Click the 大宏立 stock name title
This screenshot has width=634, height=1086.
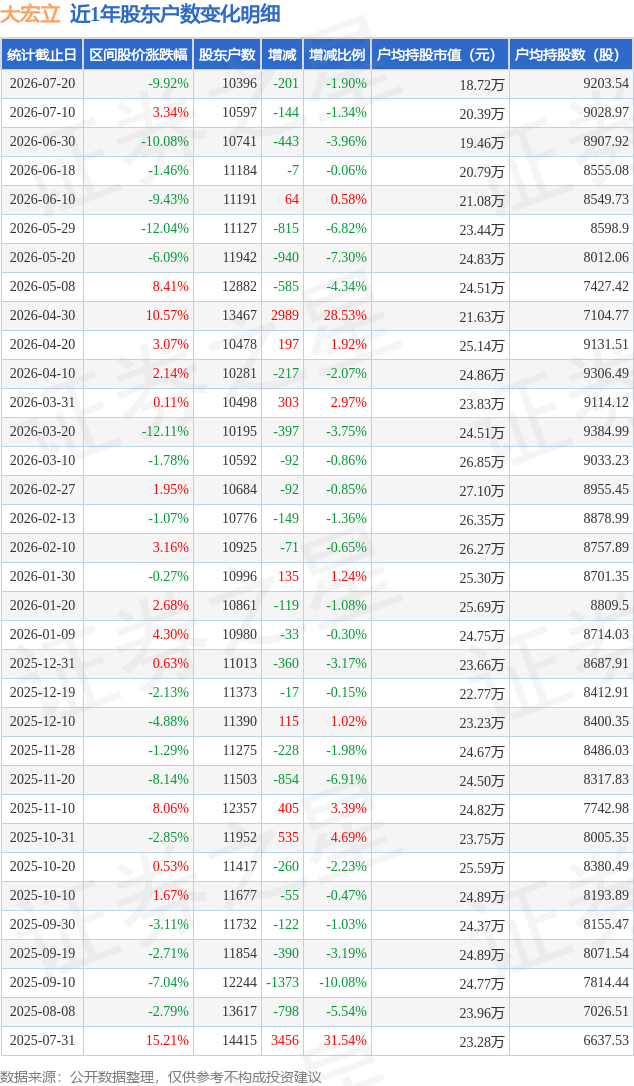point(30,14)
